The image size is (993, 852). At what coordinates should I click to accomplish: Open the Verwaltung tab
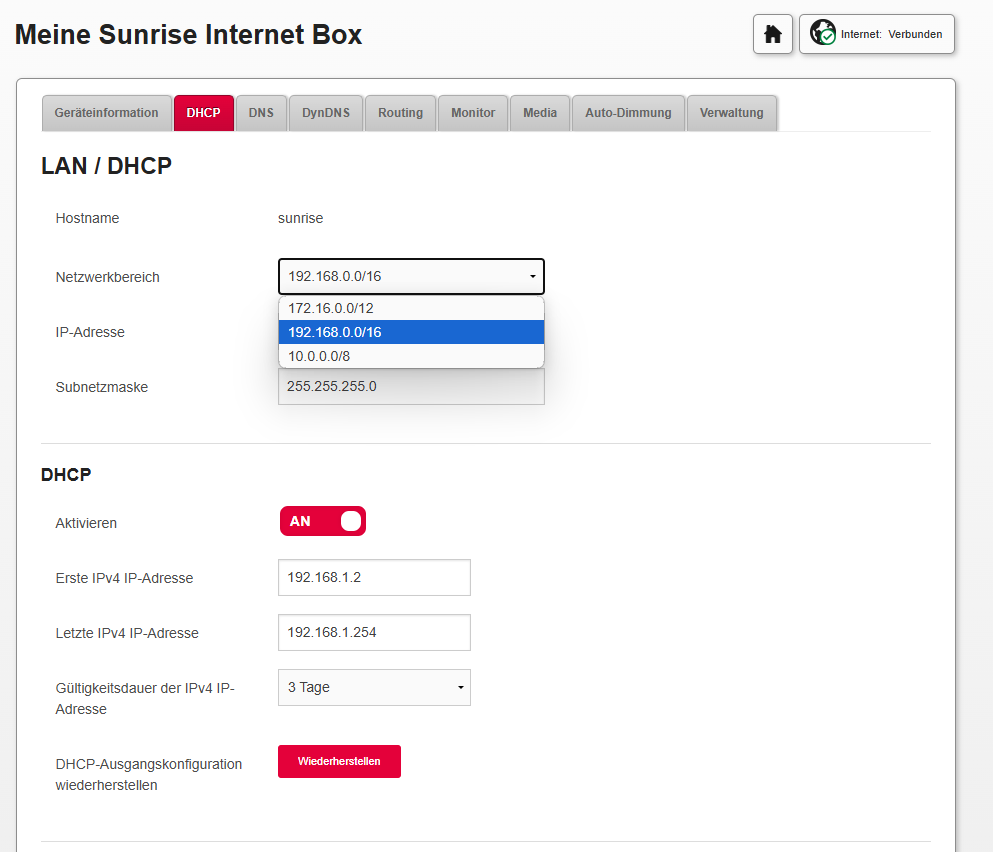(731, 113)
